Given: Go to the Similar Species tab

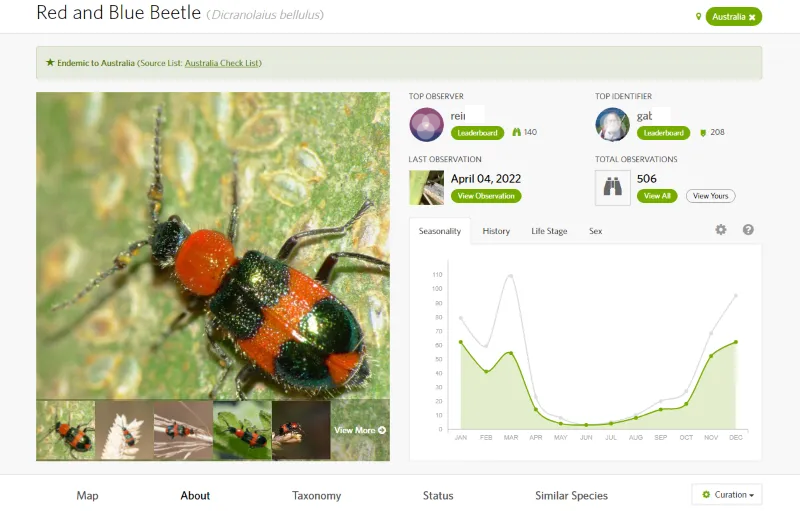Looking at the screenshot, I should [x=571, y=496].
